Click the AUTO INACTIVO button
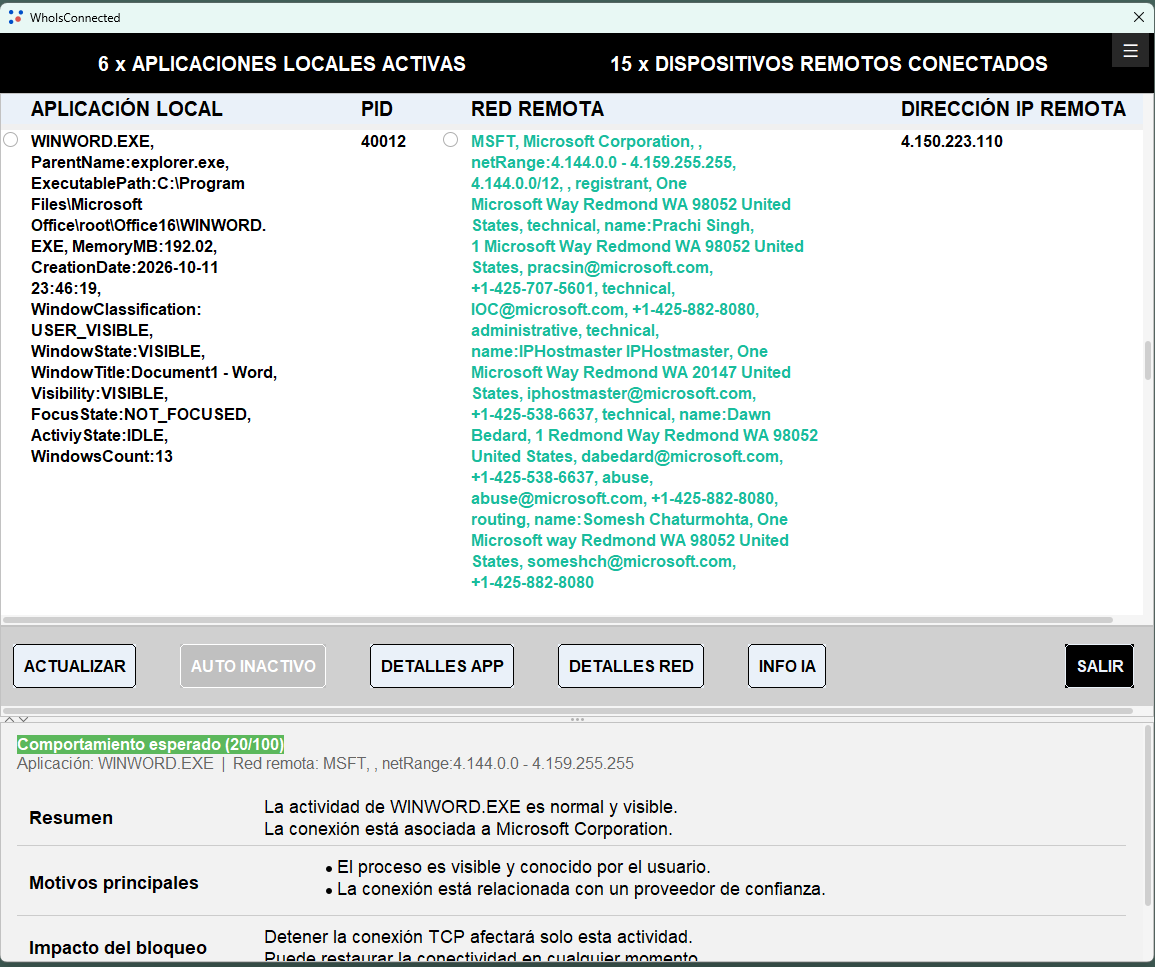The image size is (1155, 967). (x=253, y=666)
